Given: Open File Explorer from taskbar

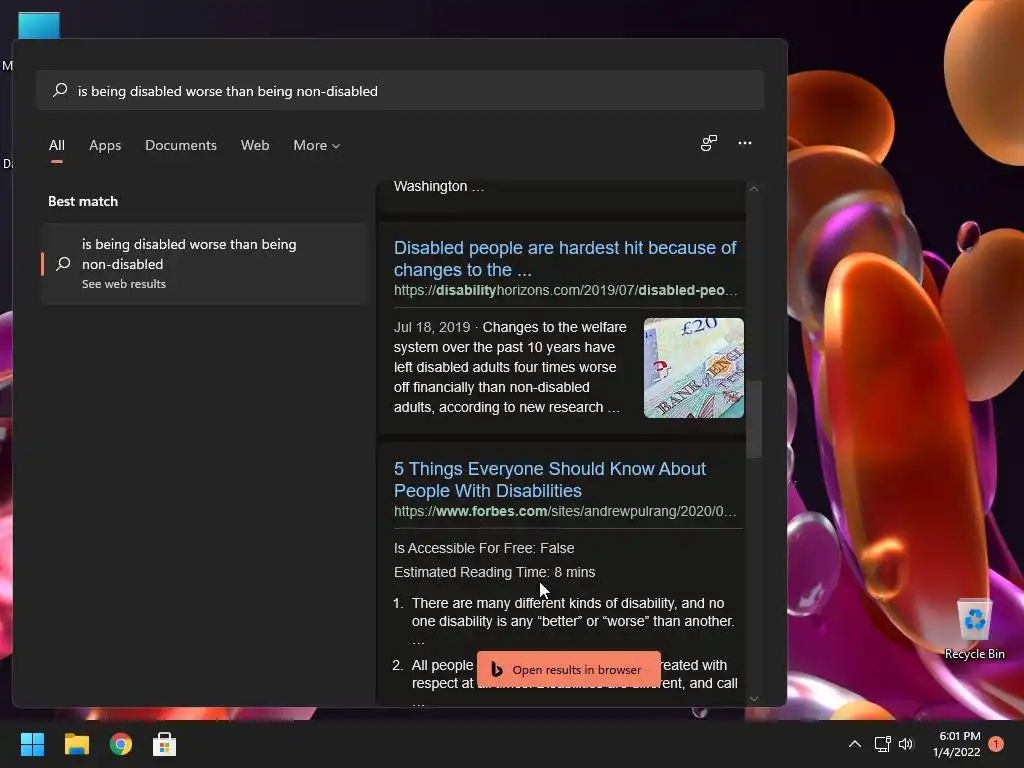Looking at the screenshot, I should 76,744.
